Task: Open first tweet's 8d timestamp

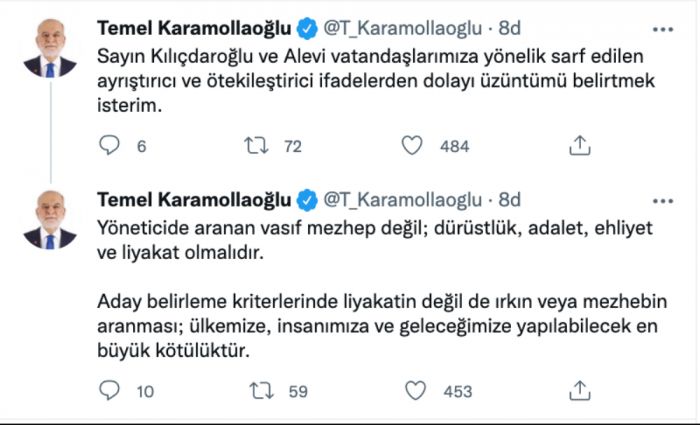Action: 510,26
